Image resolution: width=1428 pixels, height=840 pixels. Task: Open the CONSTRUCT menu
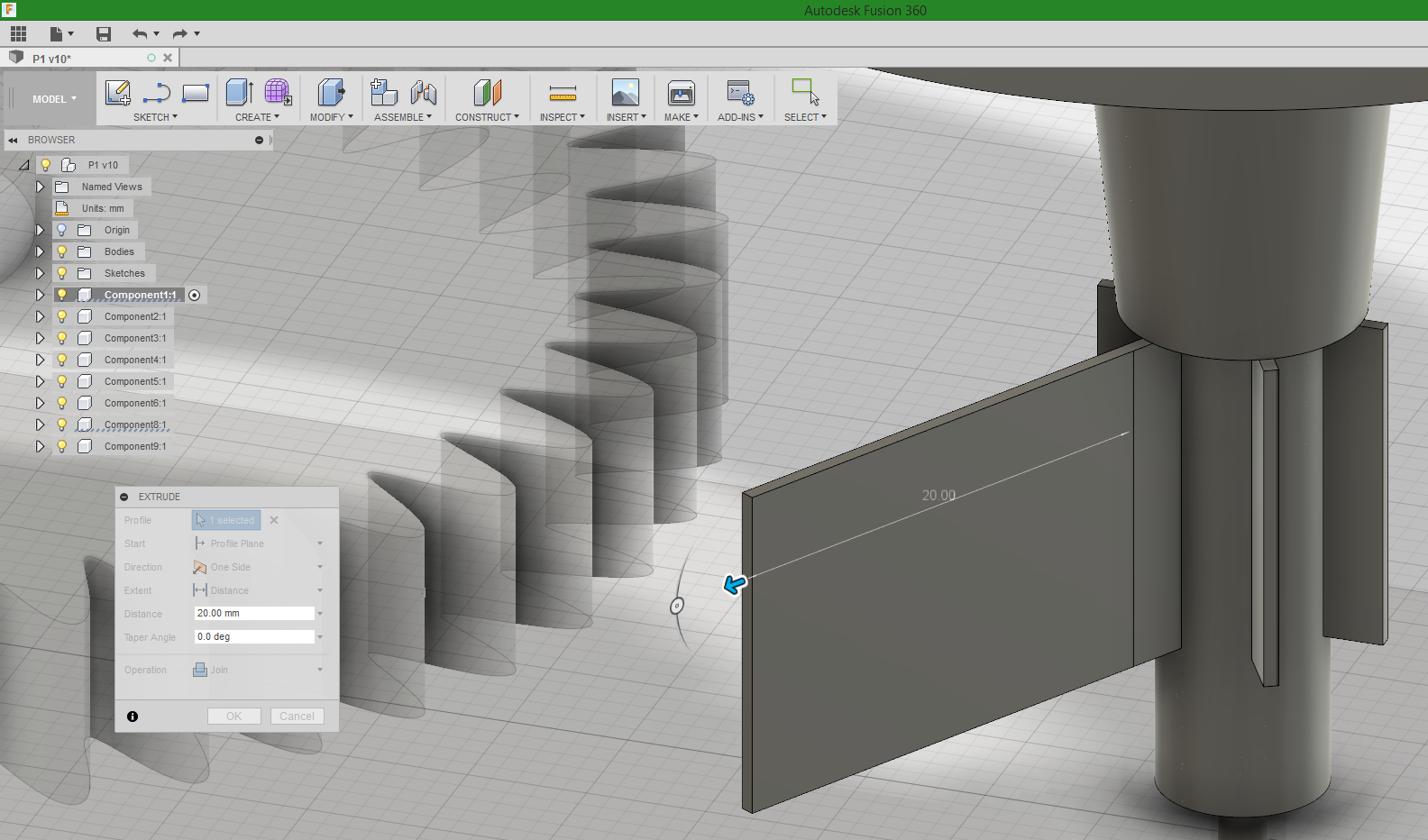click(x=487, y=117)
